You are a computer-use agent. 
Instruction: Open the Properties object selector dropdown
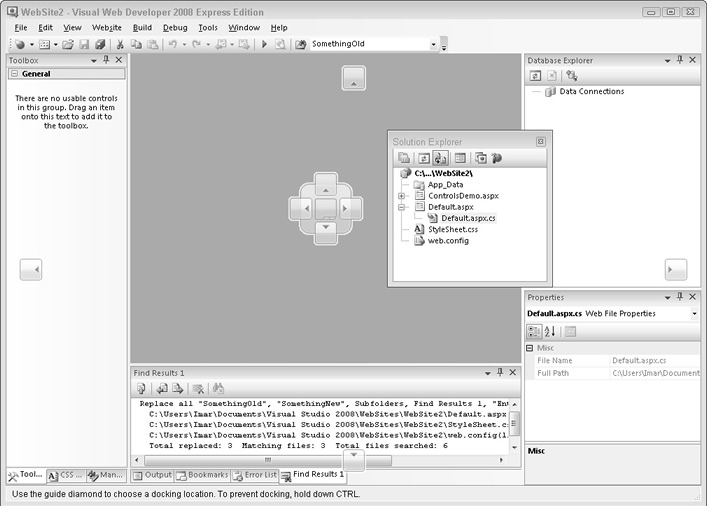coord(694,313)
